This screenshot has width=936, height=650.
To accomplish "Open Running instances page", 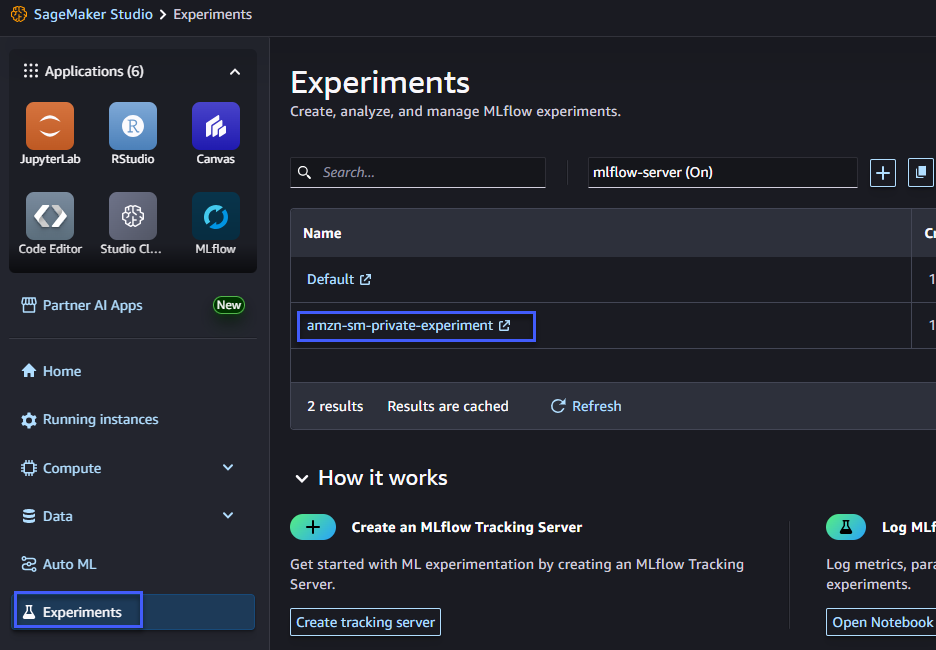I will click(x=100, y=419).
